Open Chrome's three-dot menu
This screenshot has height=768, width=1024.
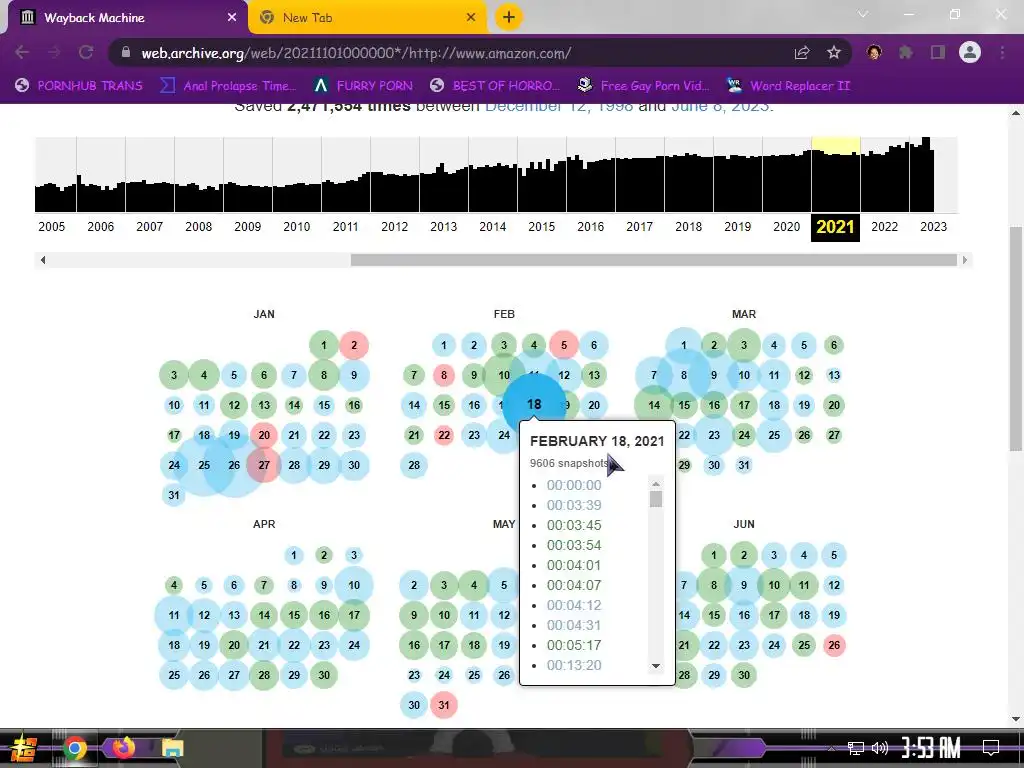pyautogui.click(x=1002, y=52)
